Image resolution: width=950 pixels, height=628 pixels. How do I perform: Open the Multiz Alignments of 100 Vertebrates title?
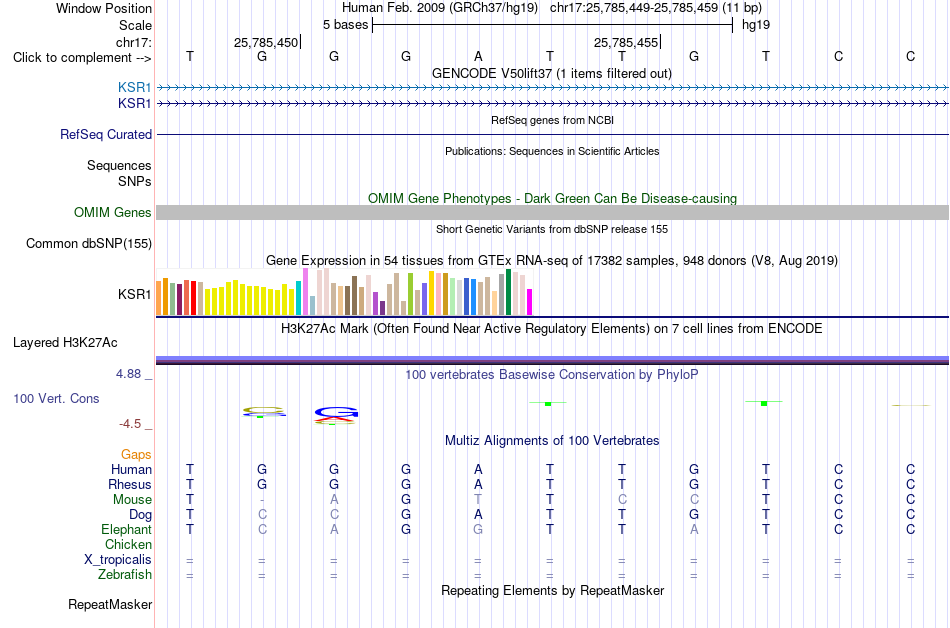click(x=552, y=441)
